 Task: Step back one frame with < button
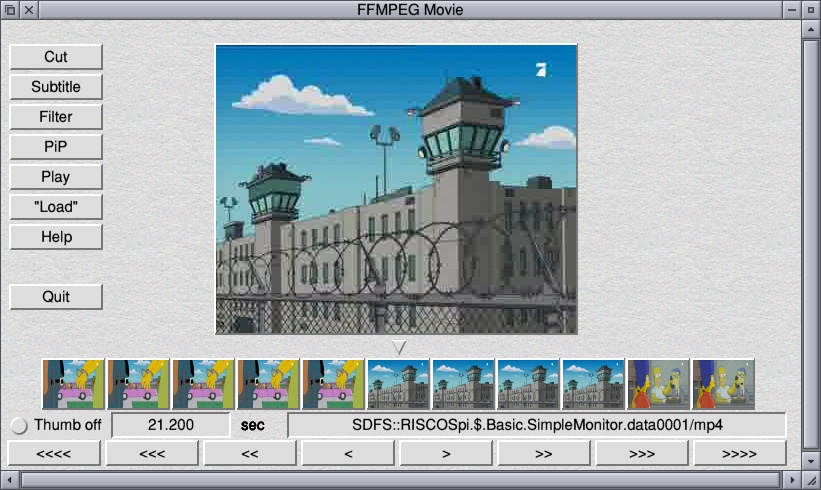pyautogui.click(x=347, y=453)
